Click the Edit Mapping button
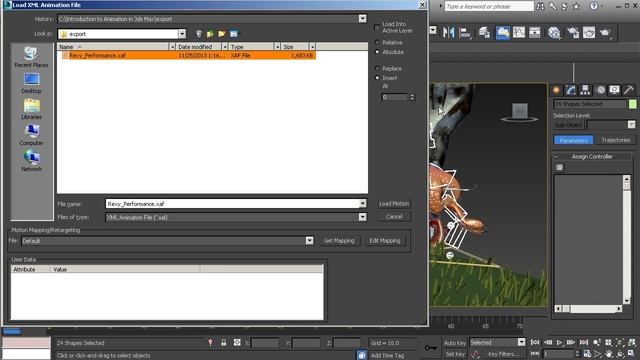640x360 pixels. [384, 240]
